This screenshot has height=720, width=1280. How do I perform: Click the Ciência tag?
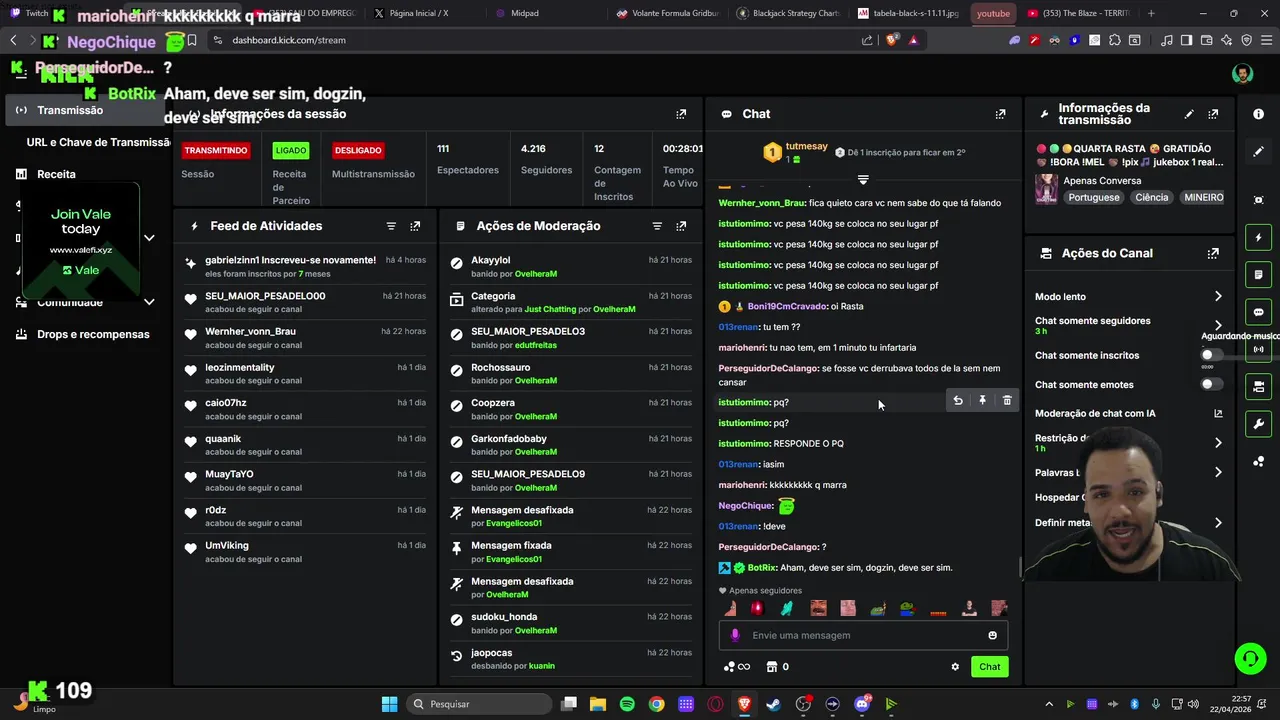(1151, 197)
